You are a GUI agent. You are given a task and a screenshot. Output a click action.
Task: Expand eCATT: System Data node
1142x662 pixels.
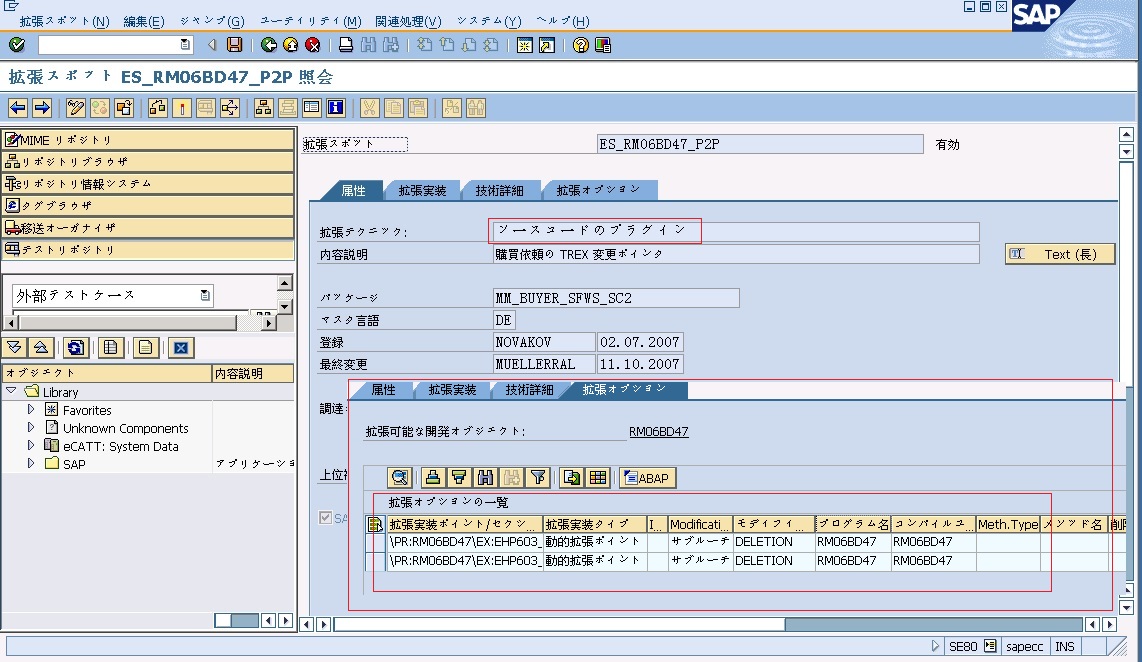click(x=31, y=446)
